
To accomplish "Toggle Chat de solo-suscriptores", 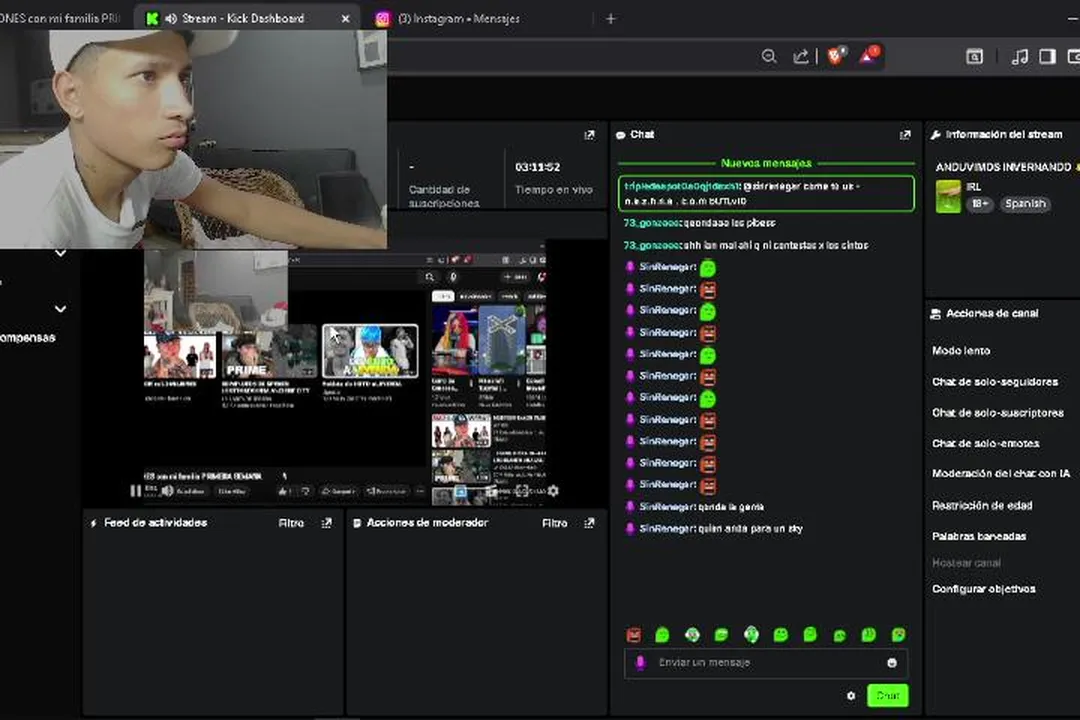I will (x=997, y=413).
